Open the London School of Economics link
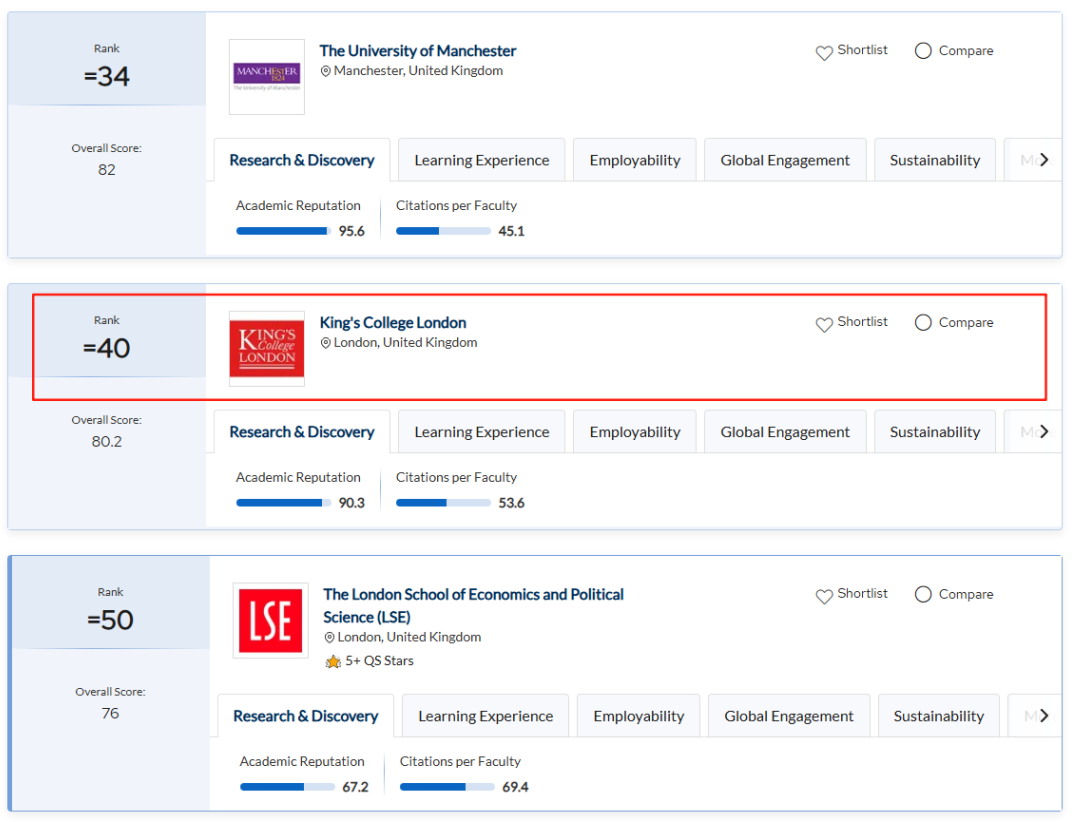Image resolution: width=1074 pixels, height=822 pixels. click(x=473, y=606)
